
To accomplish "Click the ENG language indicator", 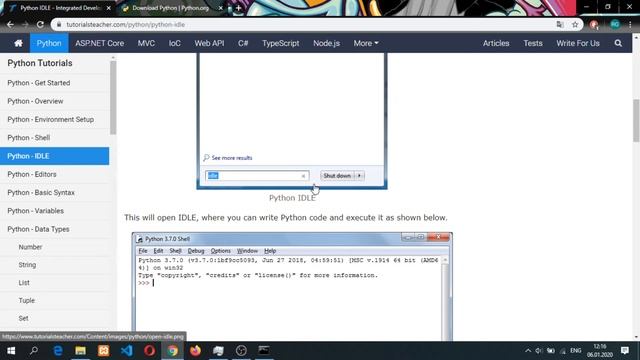I will coord(576,351).
